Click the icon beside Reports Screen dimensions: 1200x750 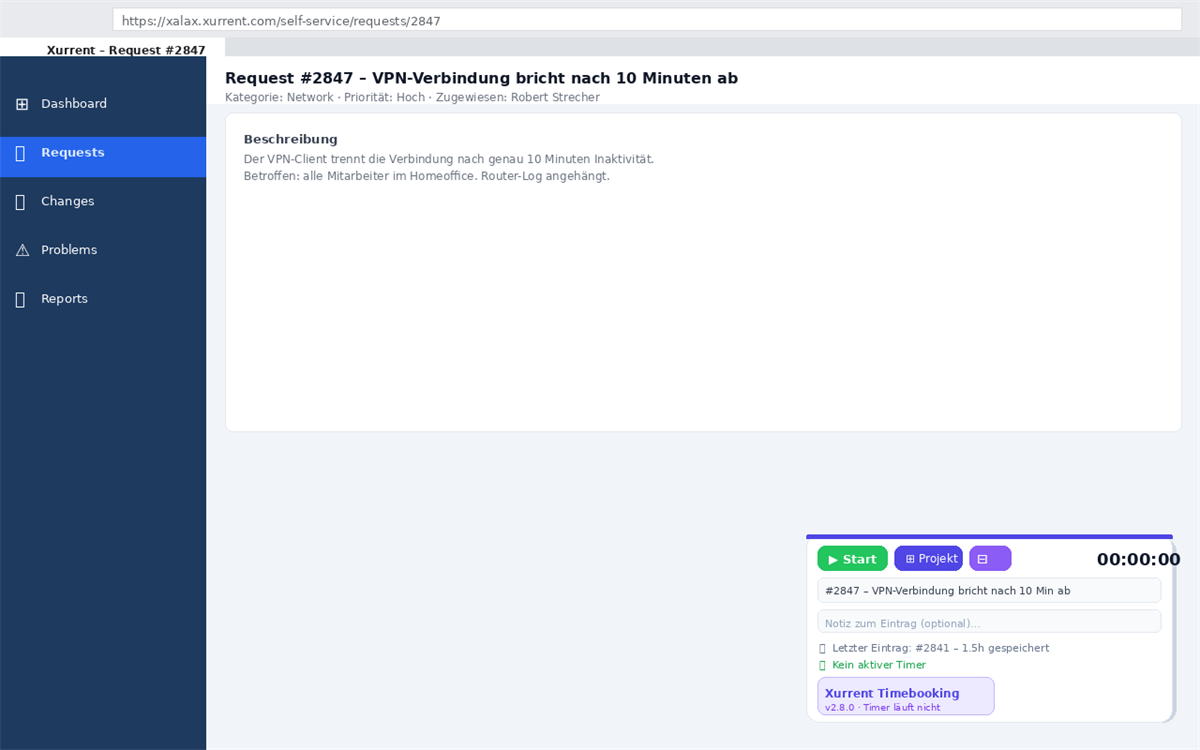tap(21, 299)
